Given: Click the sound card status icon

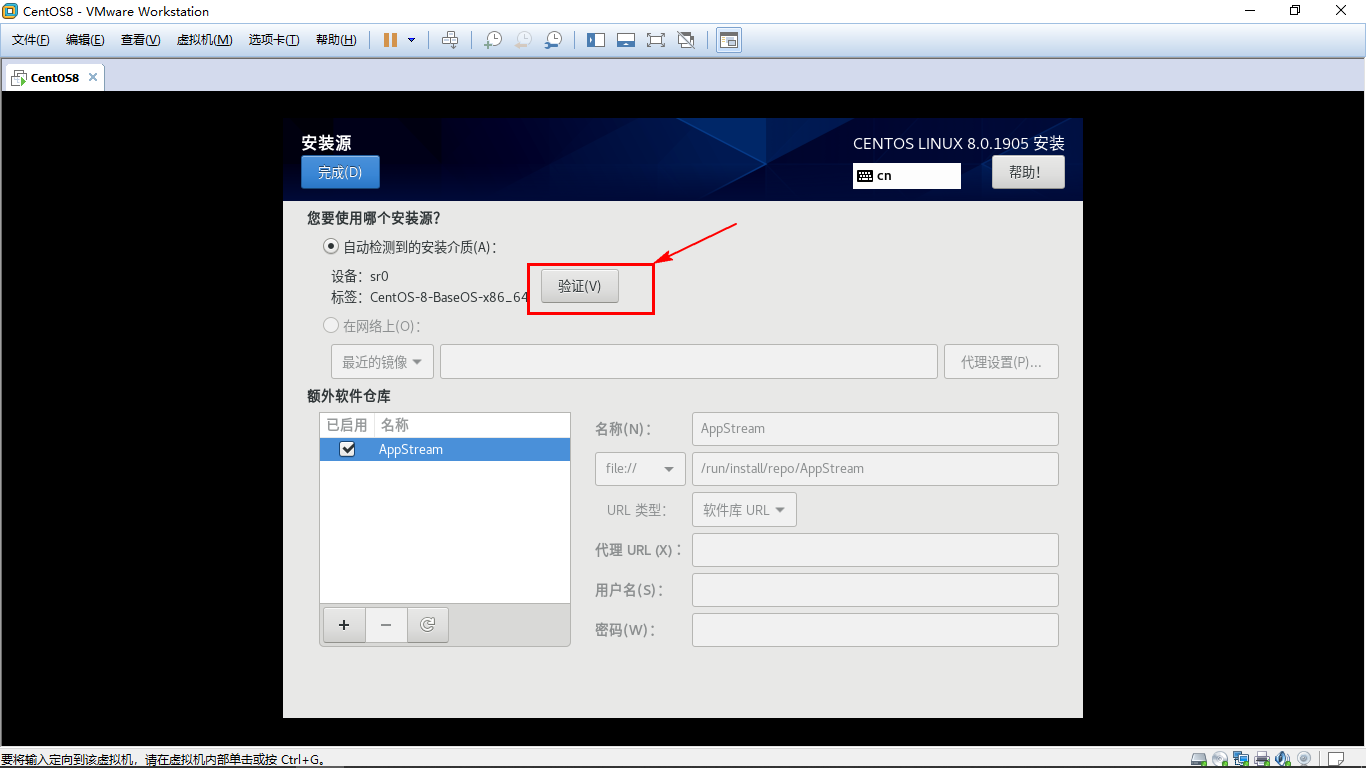Looking at the screenshot, I should coord(1283,759).
